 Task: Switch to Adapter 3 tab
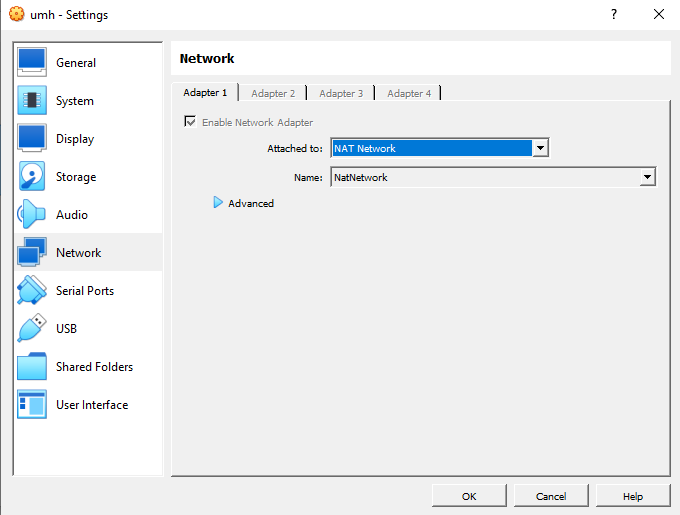pyautogui.click(x=341, y=93)
